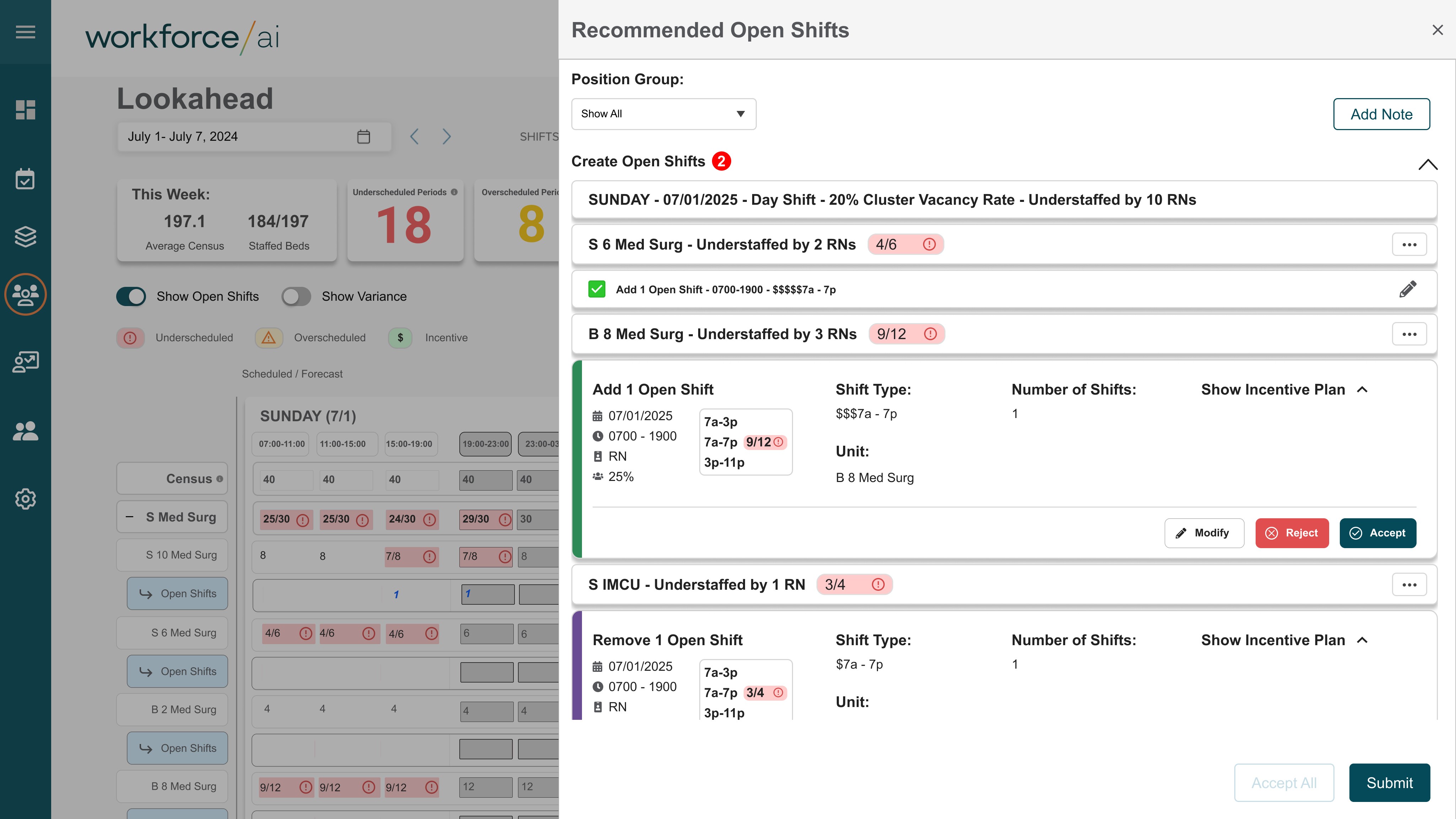Go to next week arrow

pyautogui.click(x=447, y=136)
